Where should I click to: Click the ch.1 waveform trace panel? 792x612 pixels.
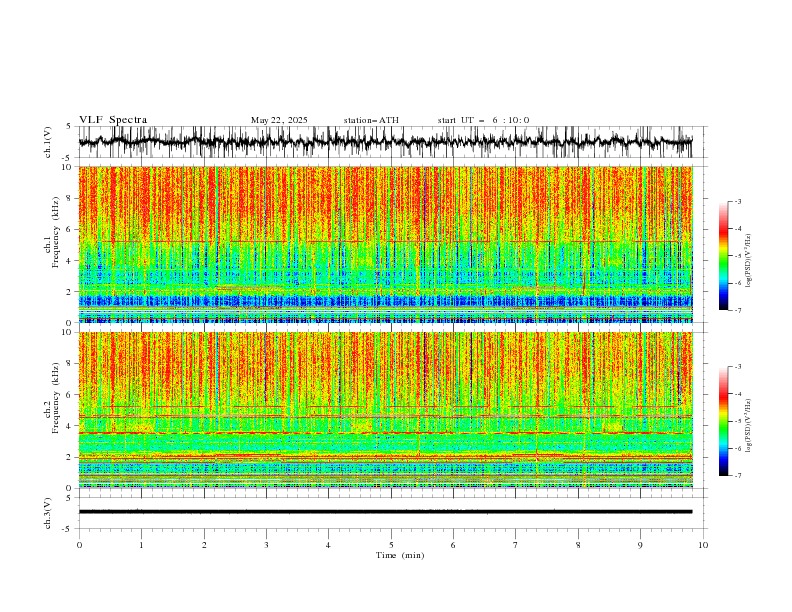tap(393, 142)
